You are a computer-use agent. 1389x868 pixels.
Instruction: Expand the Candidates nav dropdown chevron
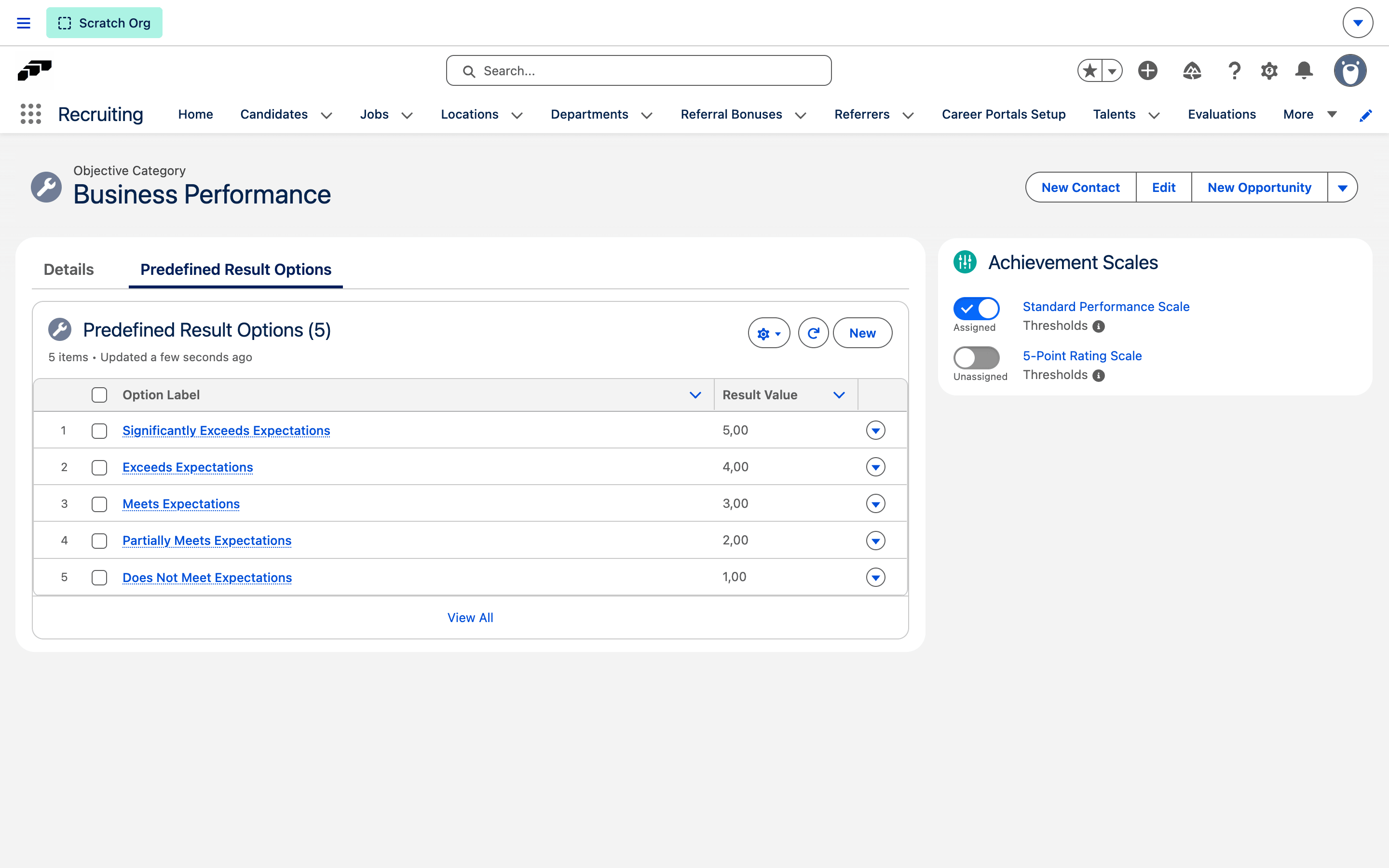pyautogui.click(x=327, y=115)
